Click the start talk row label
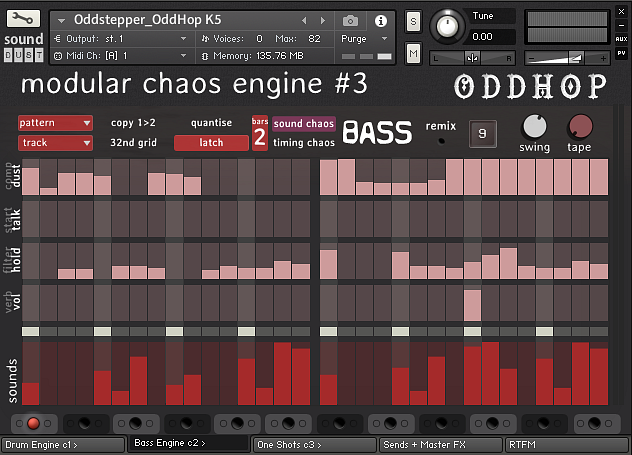 (13, 219)
